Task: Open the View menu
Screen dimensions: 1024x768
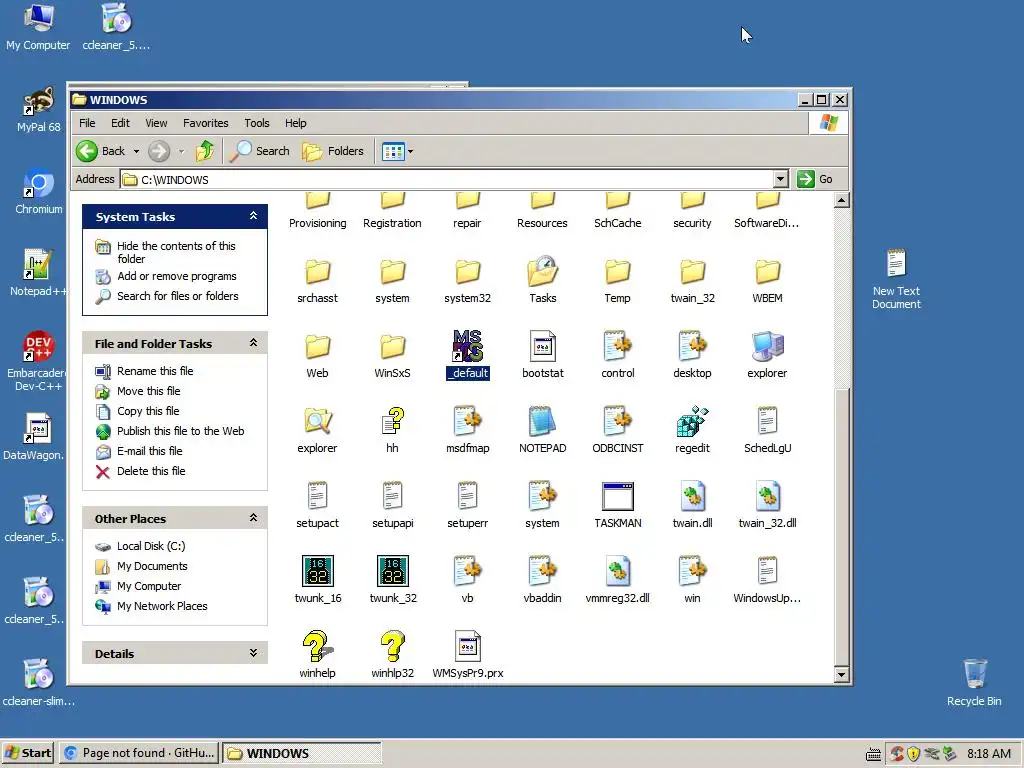Action: click(156, 123)
